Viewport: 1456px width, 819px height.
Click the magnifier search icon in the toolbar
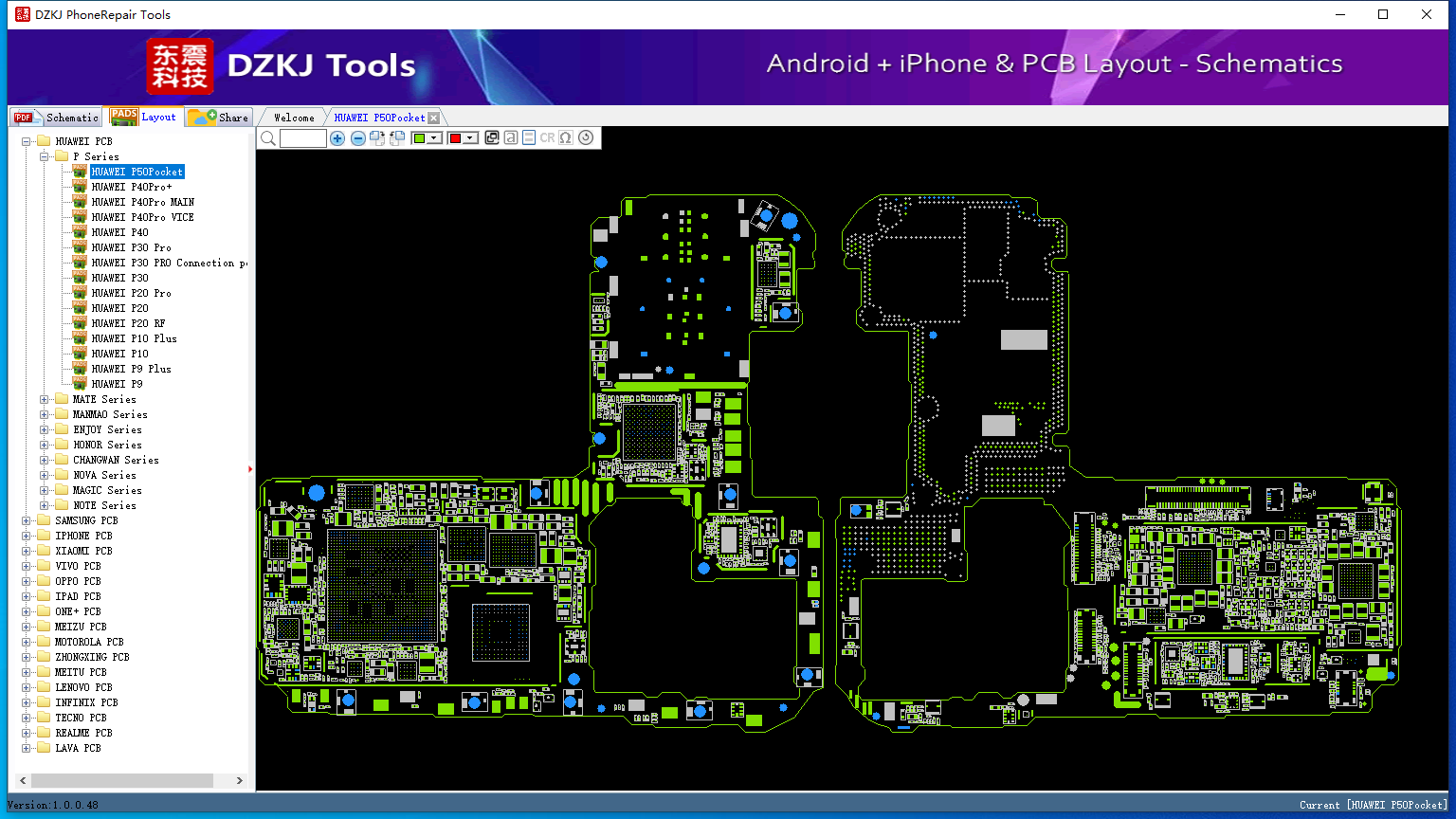(x=268, y=138)
